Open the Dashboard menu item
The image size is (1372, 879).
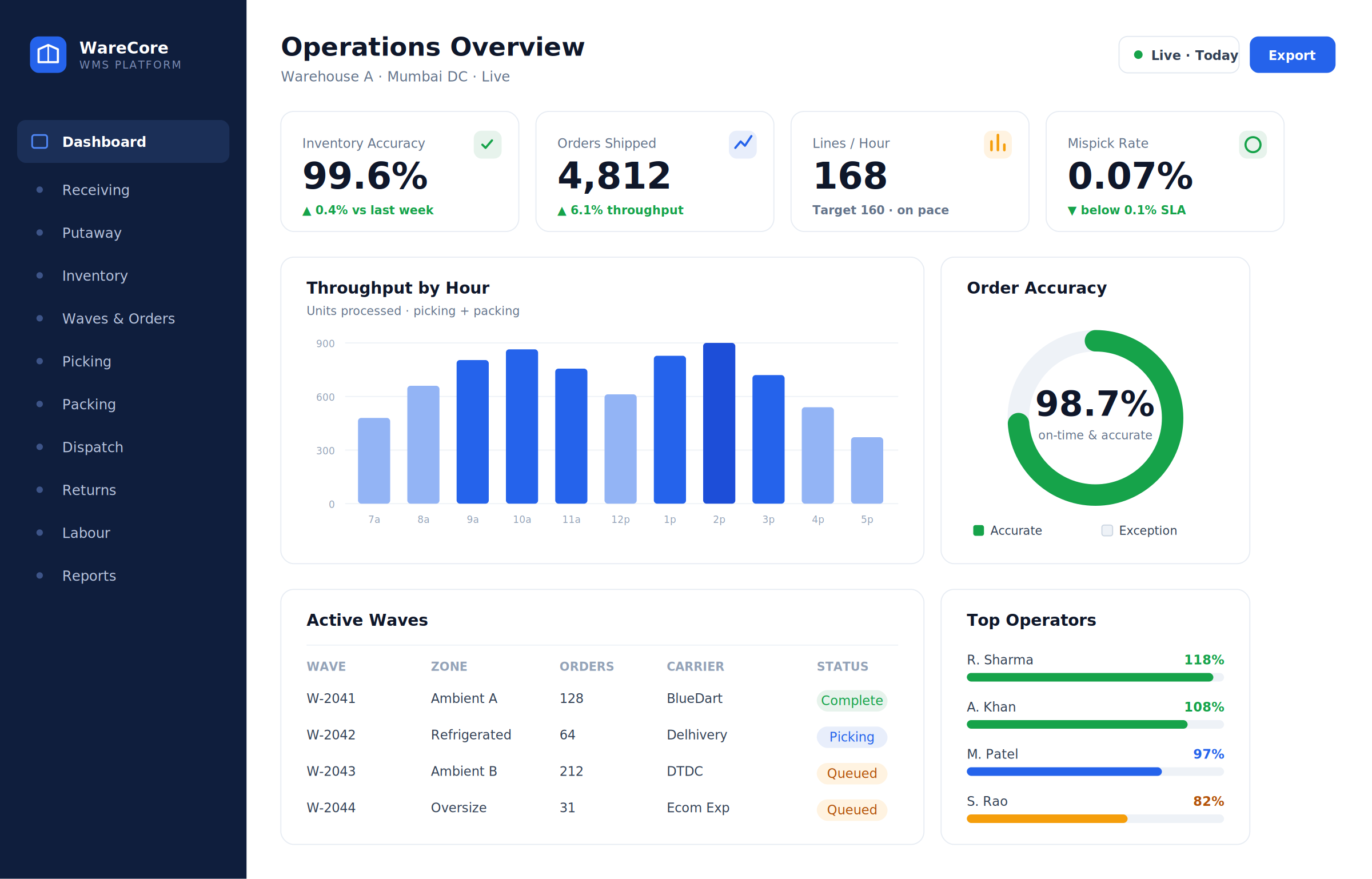123,142
